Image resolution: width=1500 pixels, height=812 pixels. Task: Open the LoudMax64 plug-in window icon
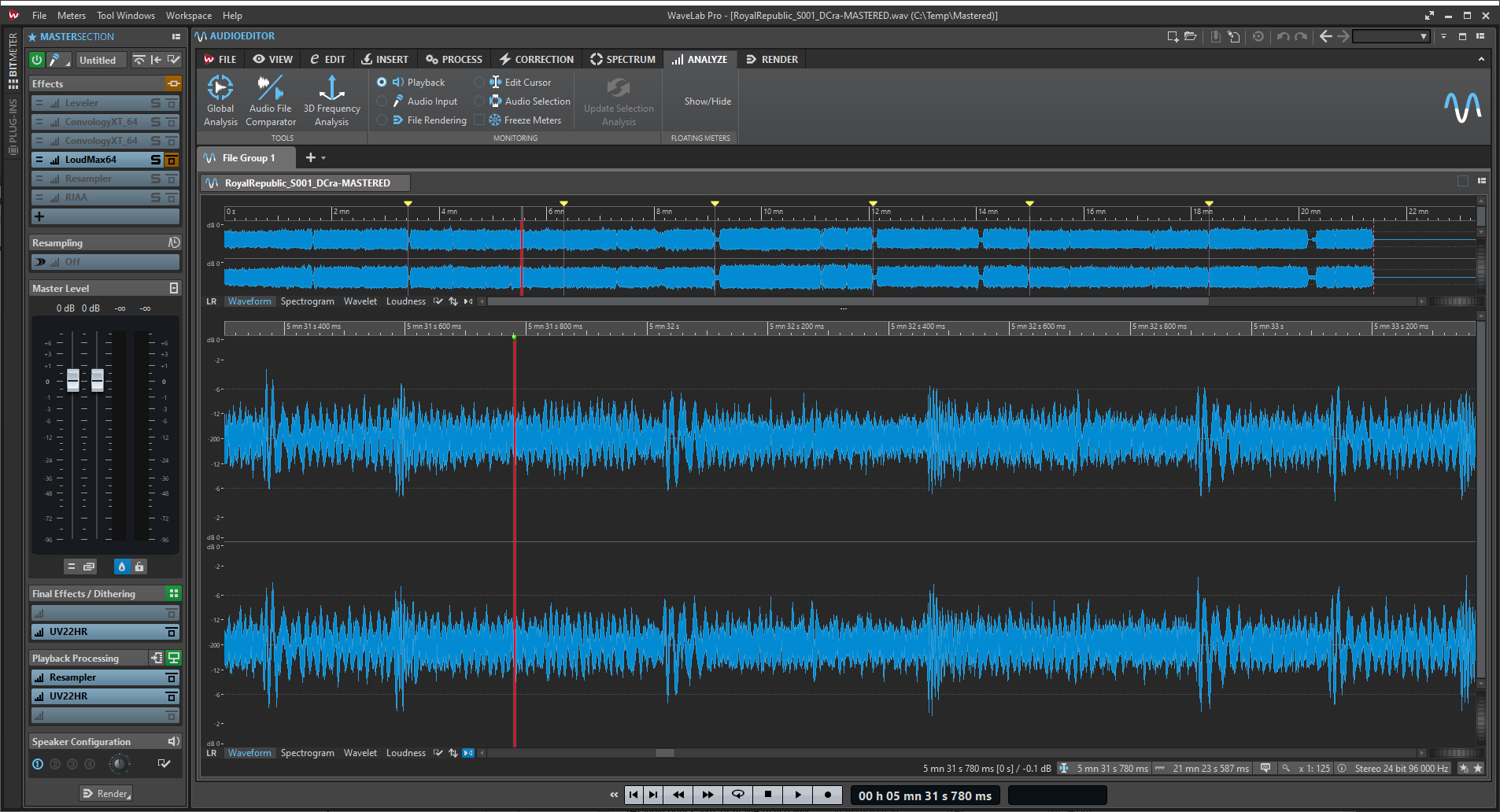click(x=172, y=160)
